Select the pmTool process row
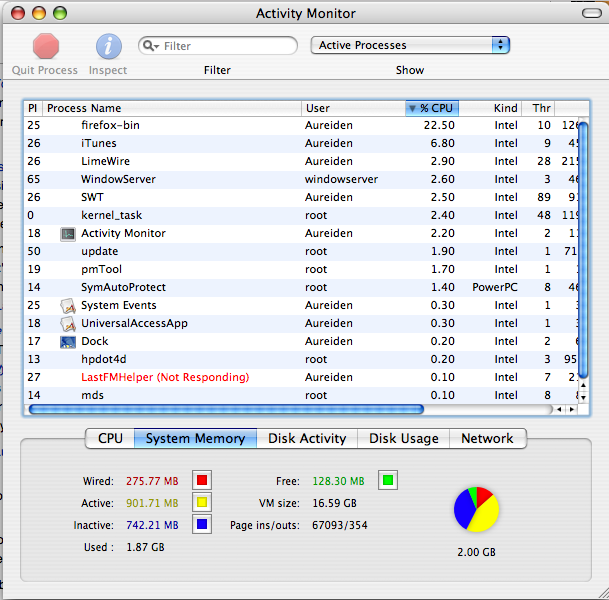Viewport: 609px width, 600px height. [x=301, y=269]
